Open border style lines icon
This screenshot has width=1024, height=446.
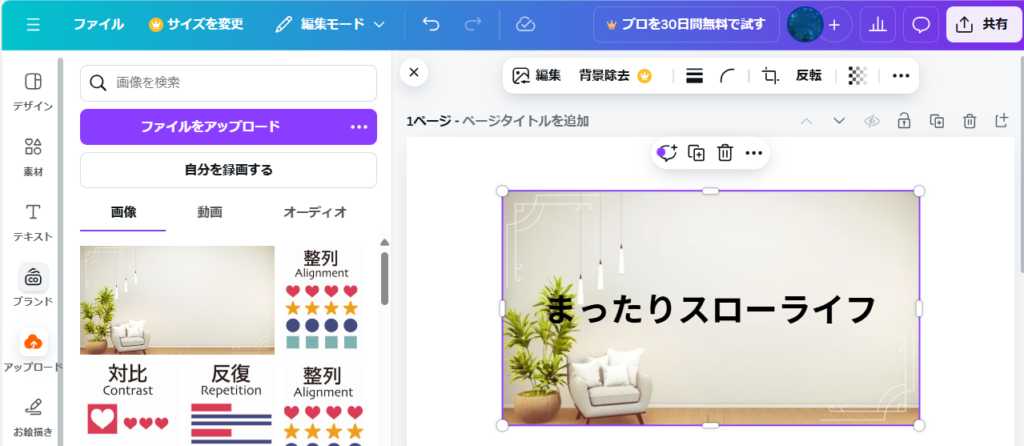point(694,76)
